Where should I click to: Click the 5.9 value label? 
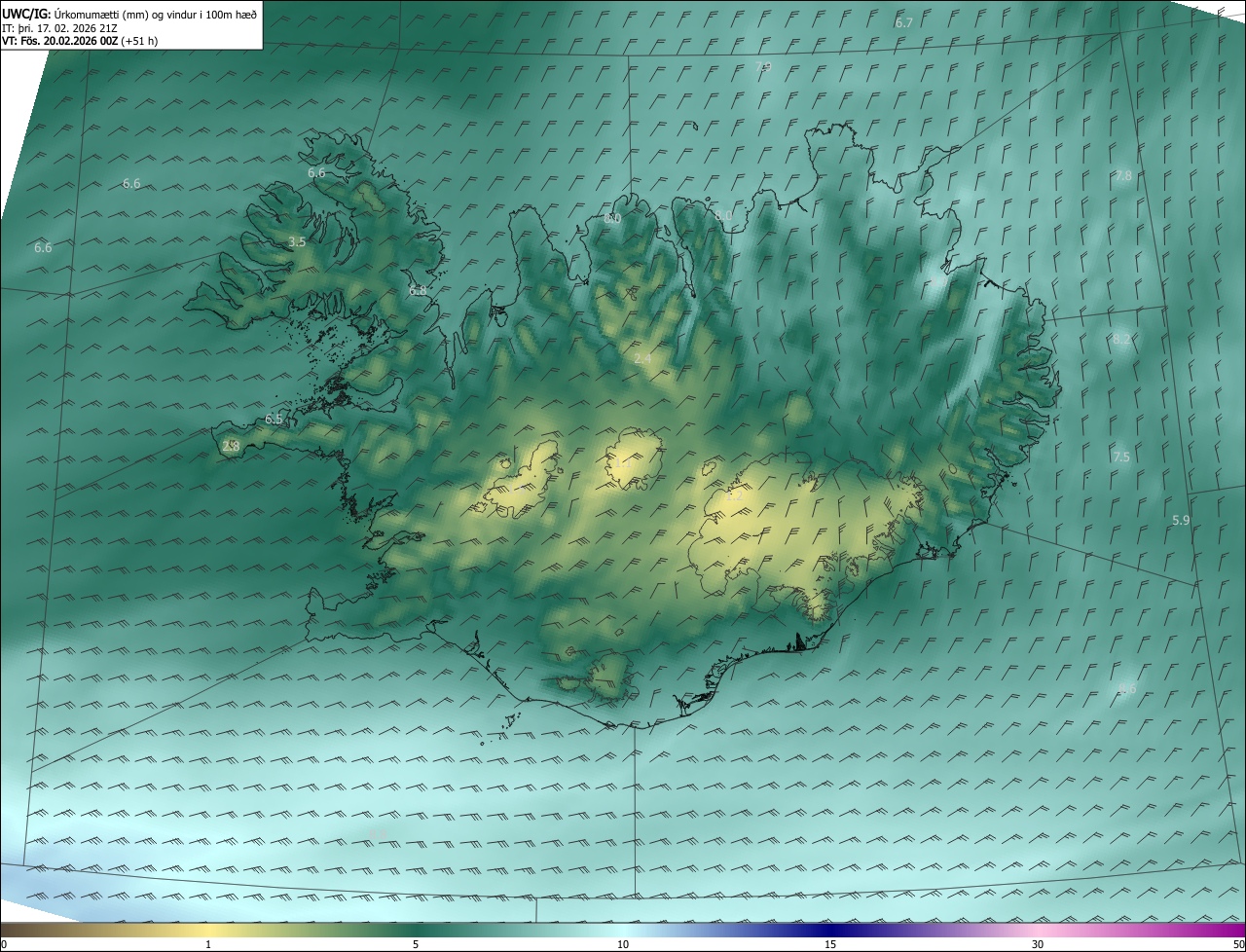click(1181, 520)
